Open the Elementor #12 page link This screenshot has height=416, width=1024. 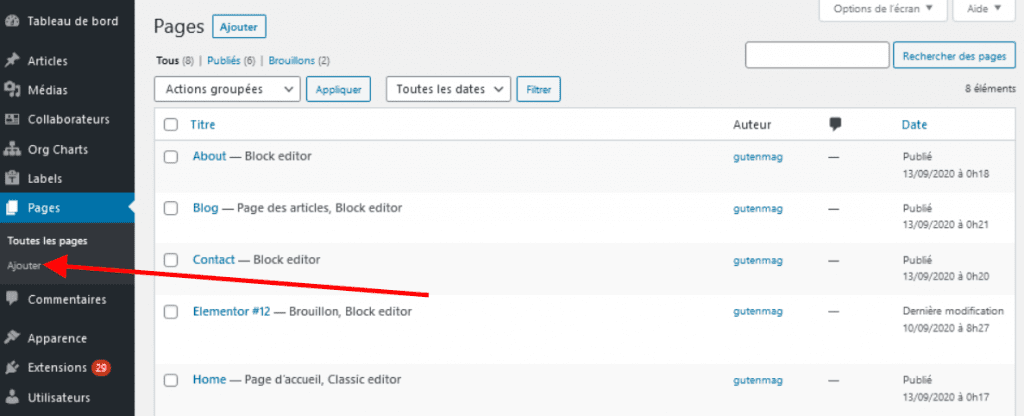click(x=231, y=312)
